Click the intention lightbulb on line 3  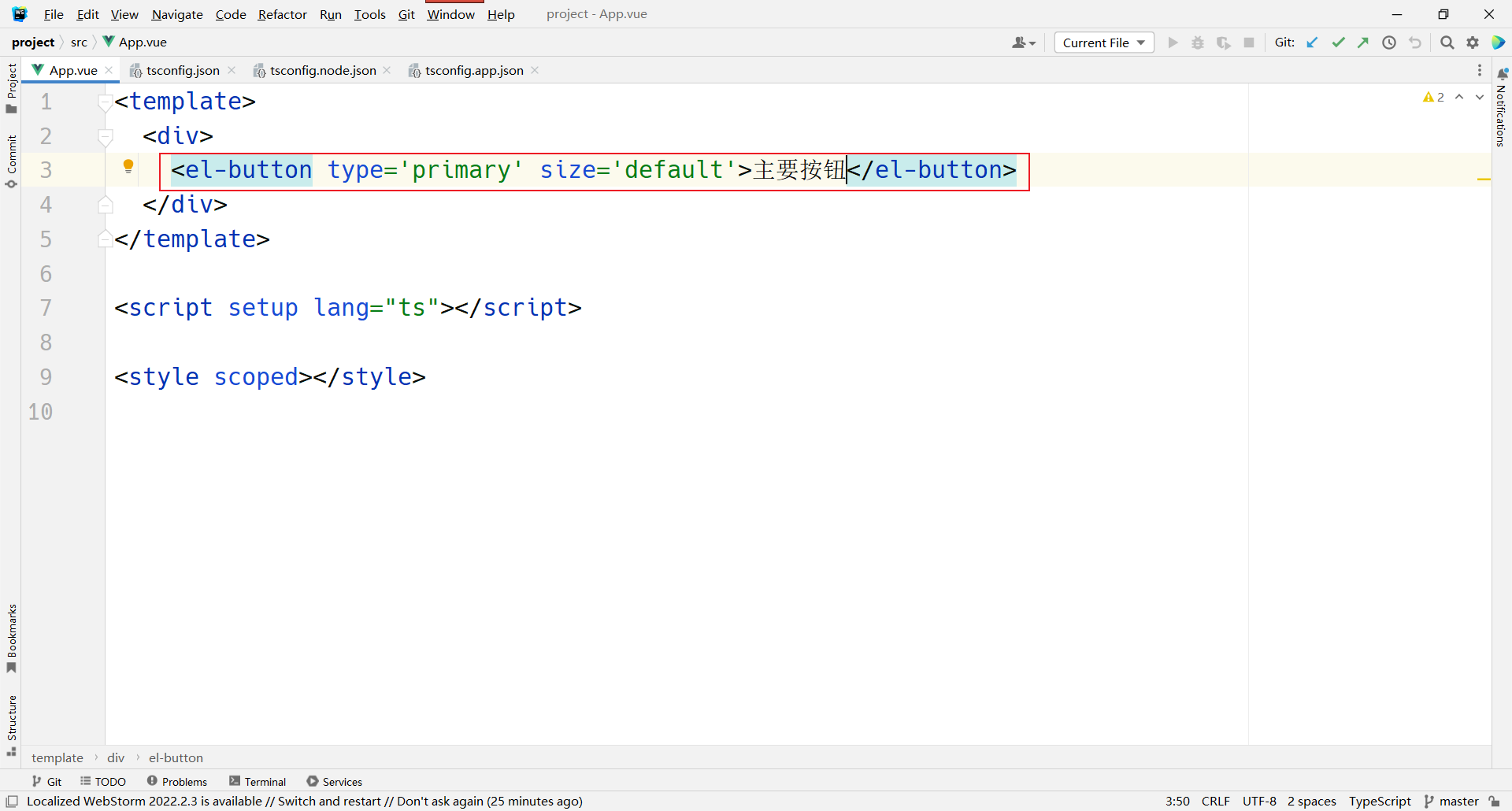(x=128, y=166)
